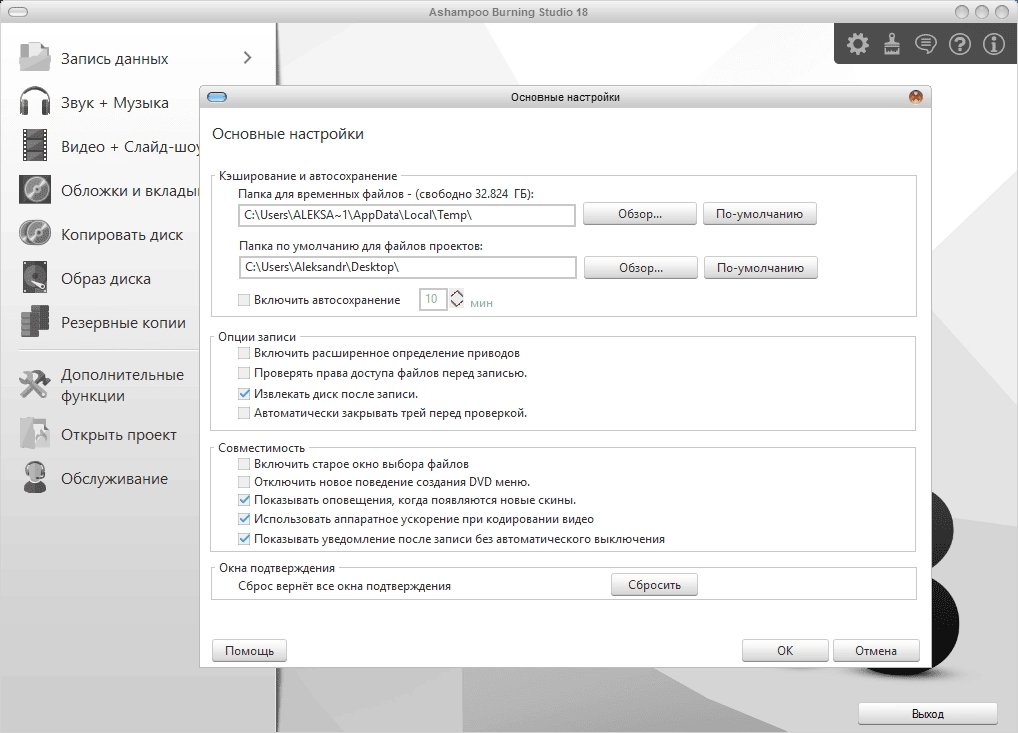Close the Основные настройки dialog with red button

(915, 97)
